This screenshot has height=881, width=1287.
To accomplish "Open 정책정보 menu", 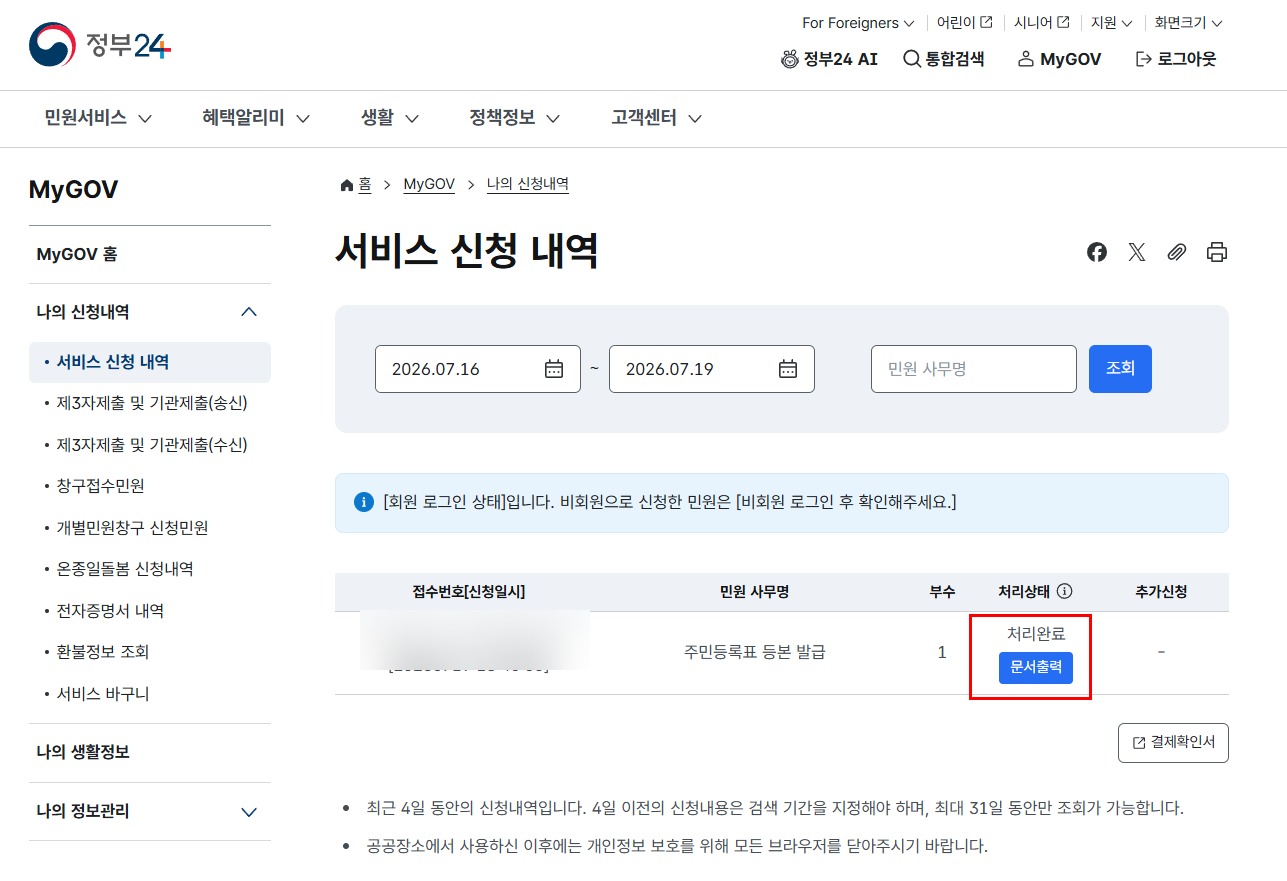I will 515,118.
